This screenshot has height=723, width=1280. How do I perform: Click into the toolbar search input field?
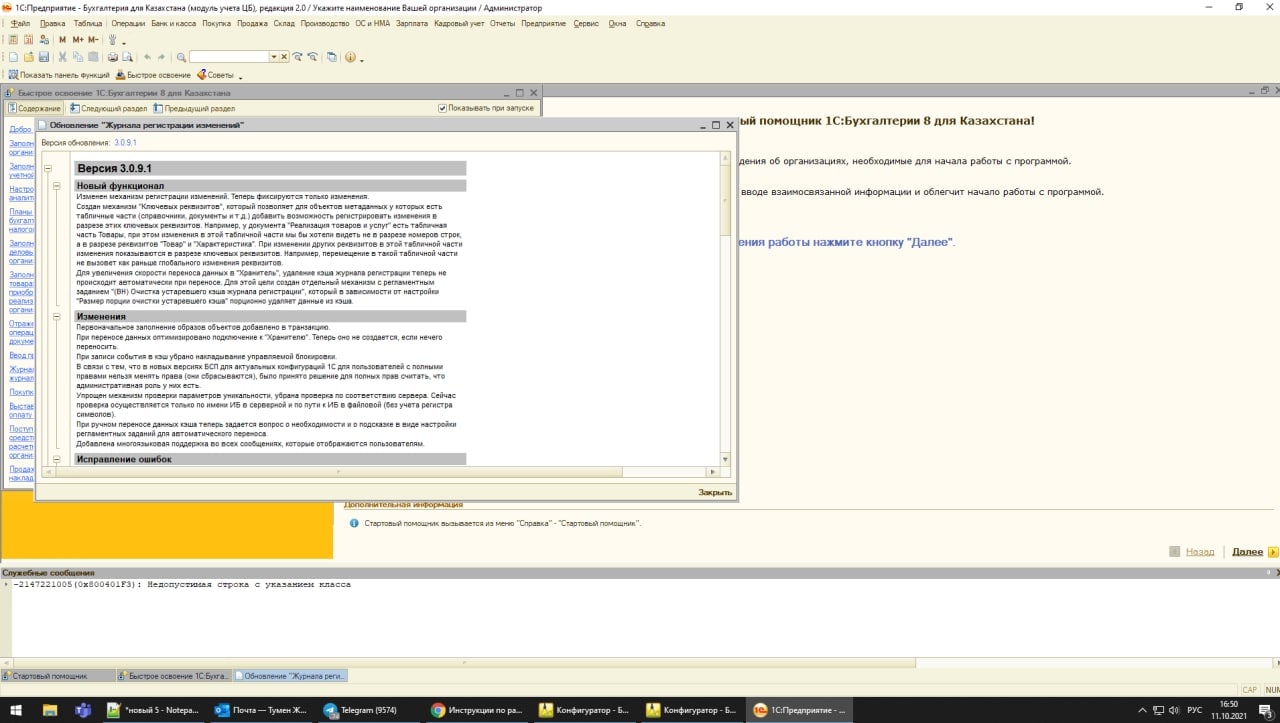pyautogui.click(x=229, y=57)
